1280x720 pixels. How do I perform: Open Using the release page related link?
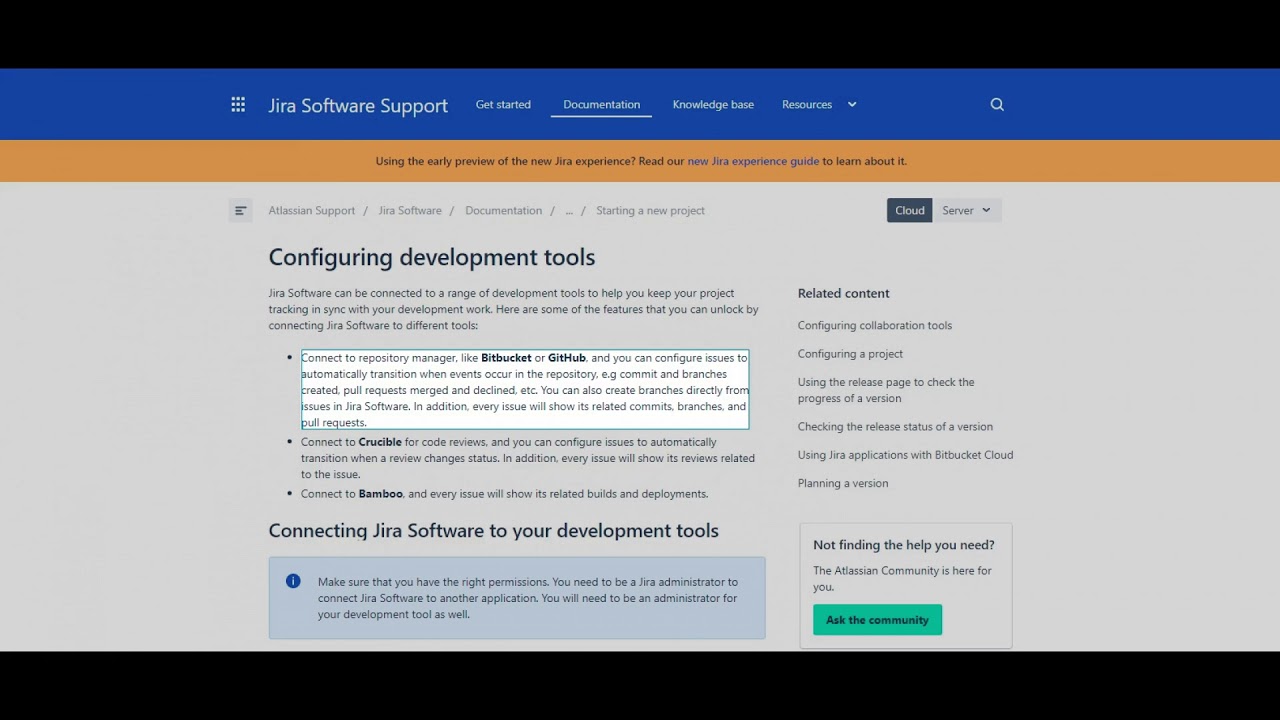pyautogui.click(x=886, y=390)
